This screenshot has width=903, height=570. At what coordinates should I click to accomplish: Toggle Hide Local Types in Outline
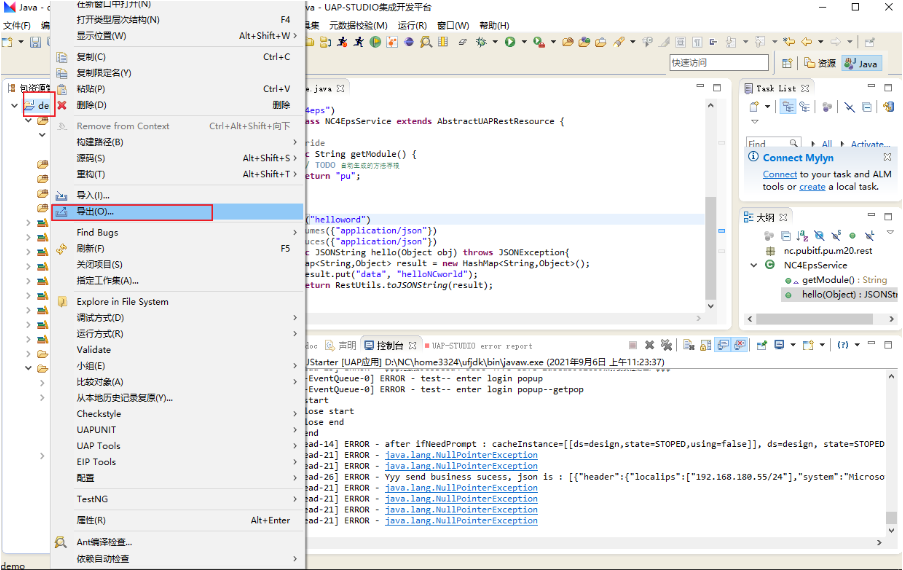tap(870, 235)
